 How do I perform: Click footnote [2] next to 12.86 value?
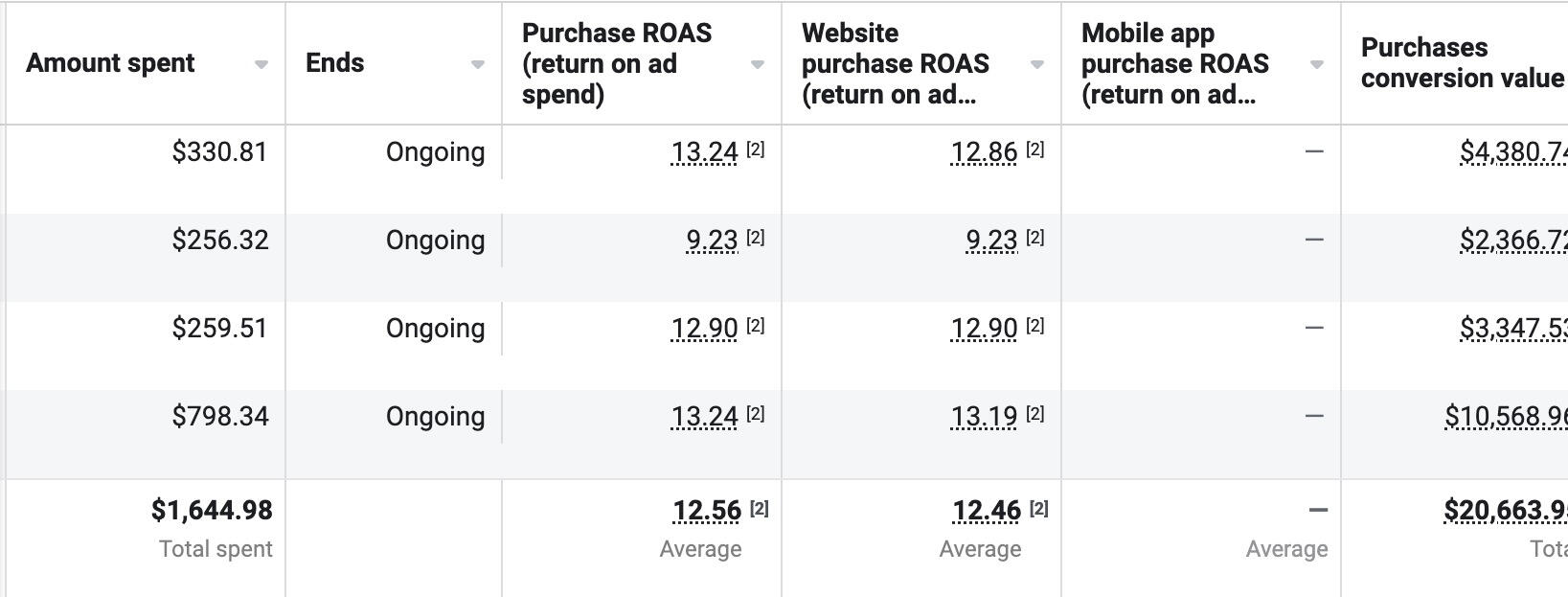tap(1034, 149)
